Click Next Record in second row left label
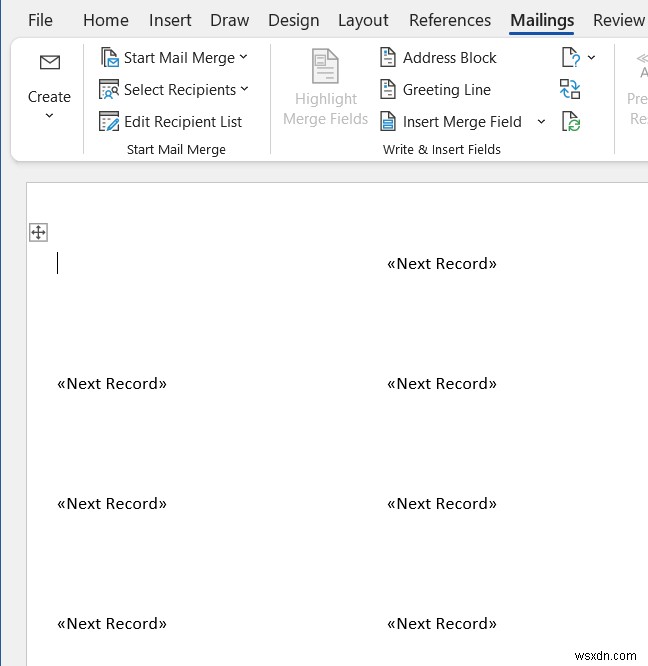Screen dimensions: 648x666 (112, 384)
